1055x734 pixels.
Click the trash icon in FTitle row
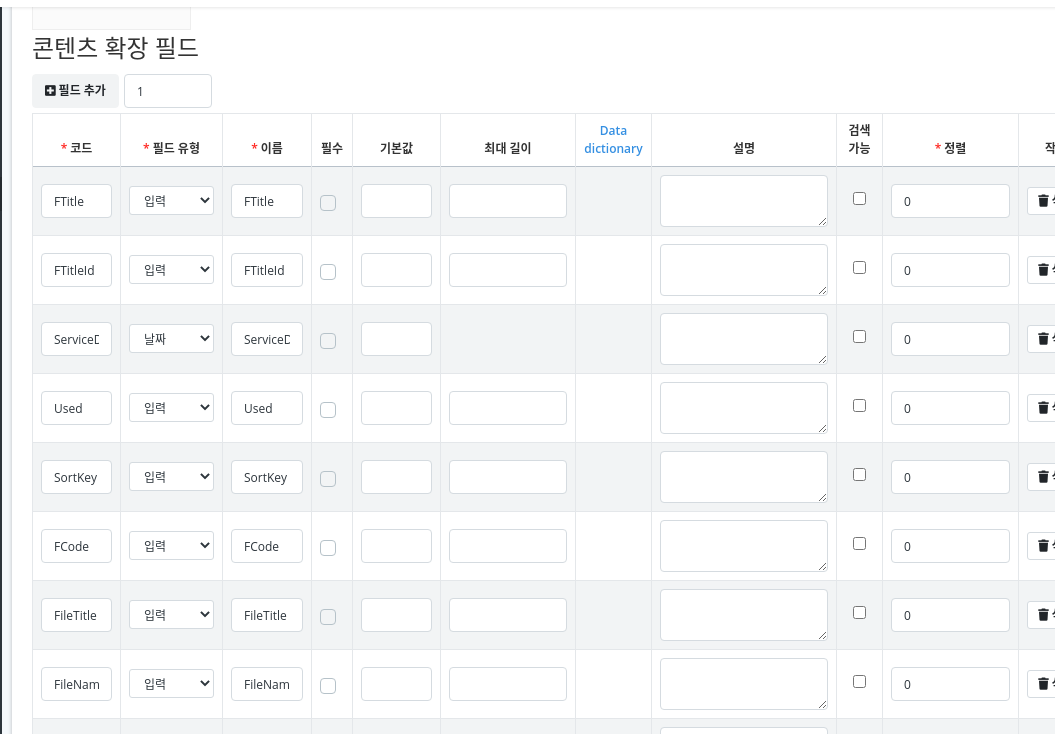(x=1043, y=201)
